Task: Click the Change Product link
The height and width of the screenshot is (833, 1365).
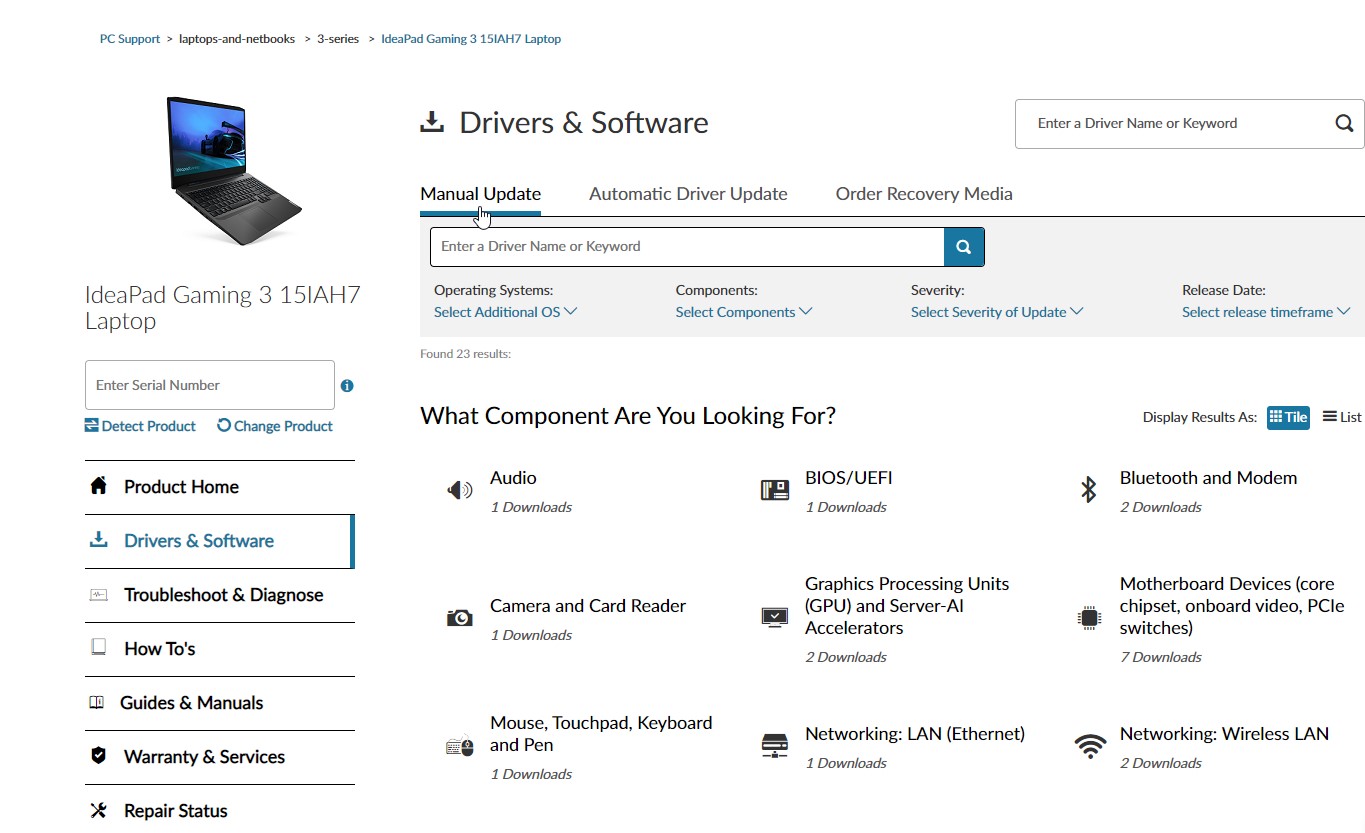Action: [x=275, y=426]
